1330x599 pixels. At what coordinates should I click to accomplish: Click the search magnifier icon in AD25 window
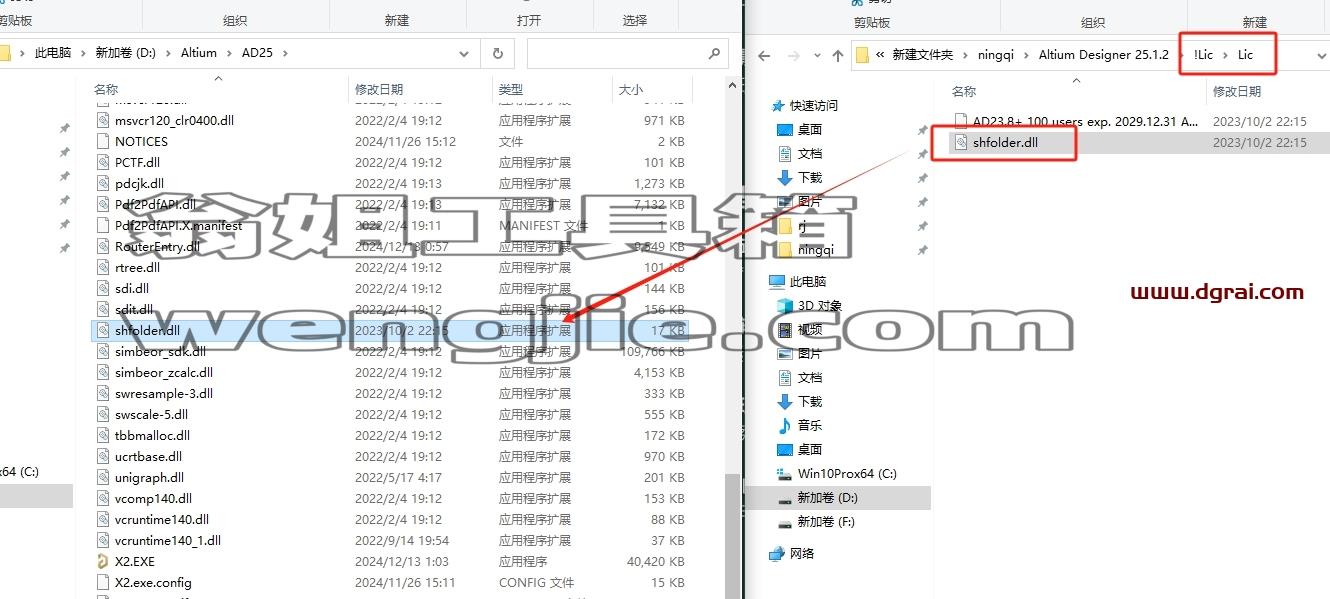click(713, 53)
